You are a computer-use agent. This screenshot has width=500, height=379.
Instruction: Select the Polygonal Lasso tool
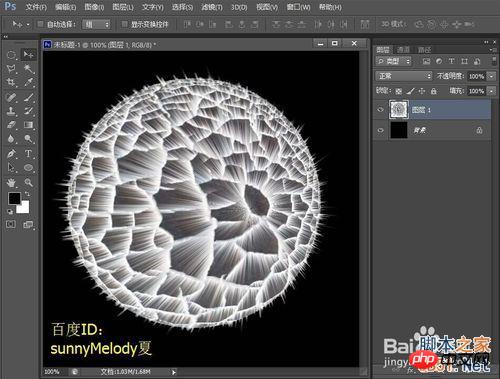tap(11, 69)
